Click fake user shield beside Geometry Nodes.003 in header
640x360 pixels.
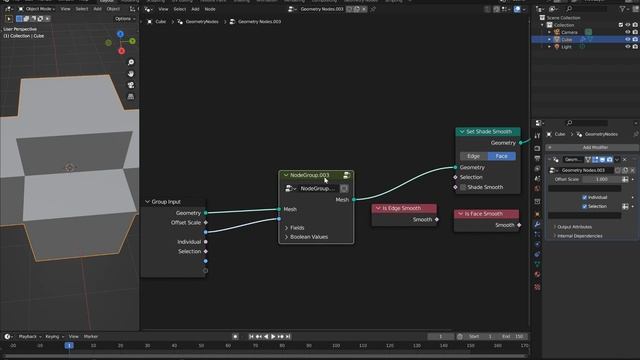pyautogui.click(x=350, y=9)
